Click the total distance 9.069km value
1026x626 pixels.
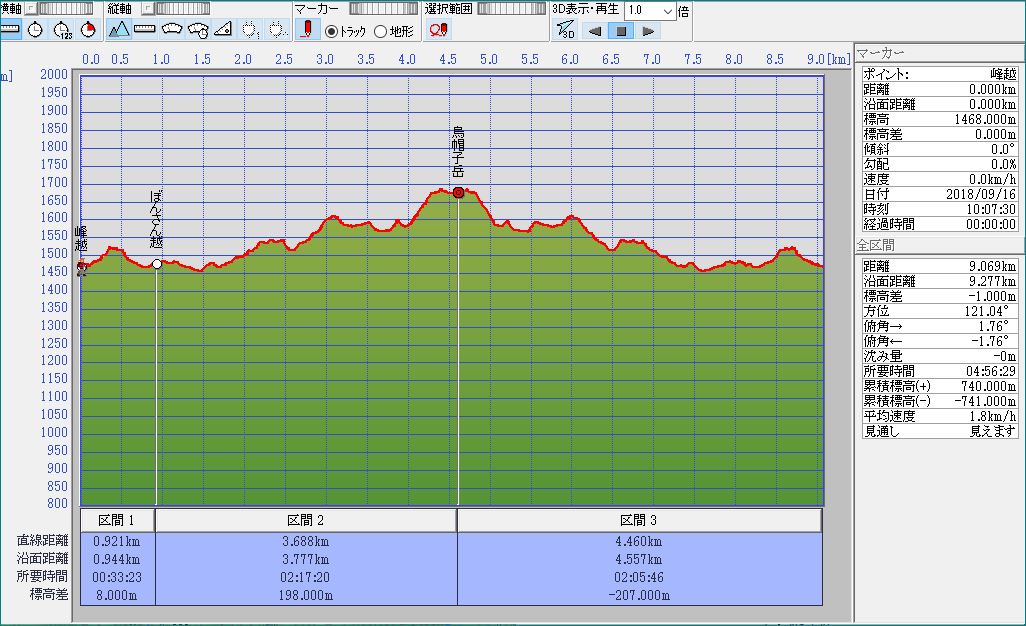point(993,266)
